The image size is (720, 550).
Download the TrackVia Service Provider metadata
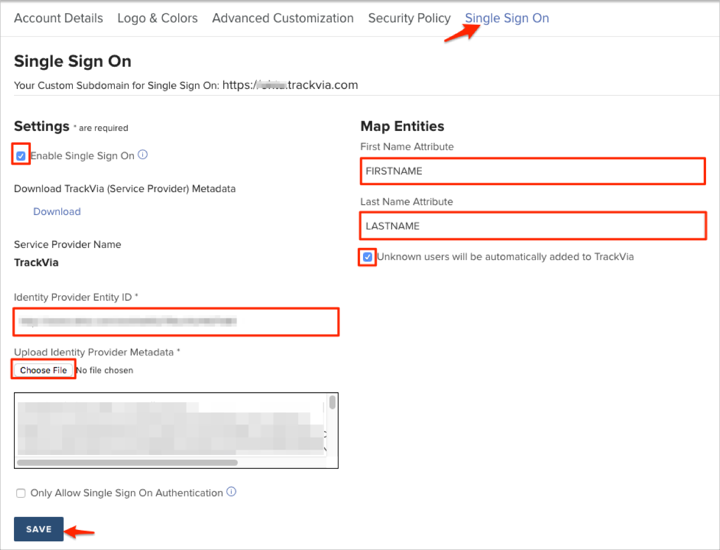(57, 212)
